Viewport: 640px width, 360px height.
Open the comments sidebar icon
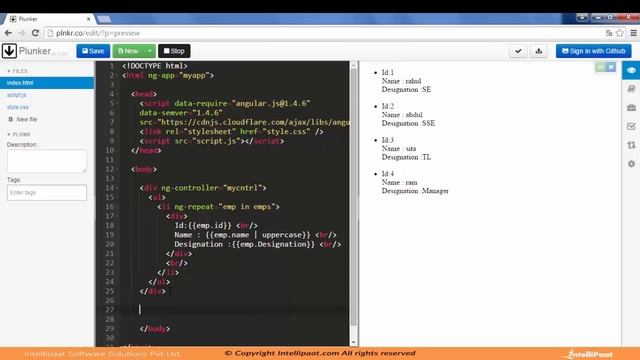tap(631, 89)
